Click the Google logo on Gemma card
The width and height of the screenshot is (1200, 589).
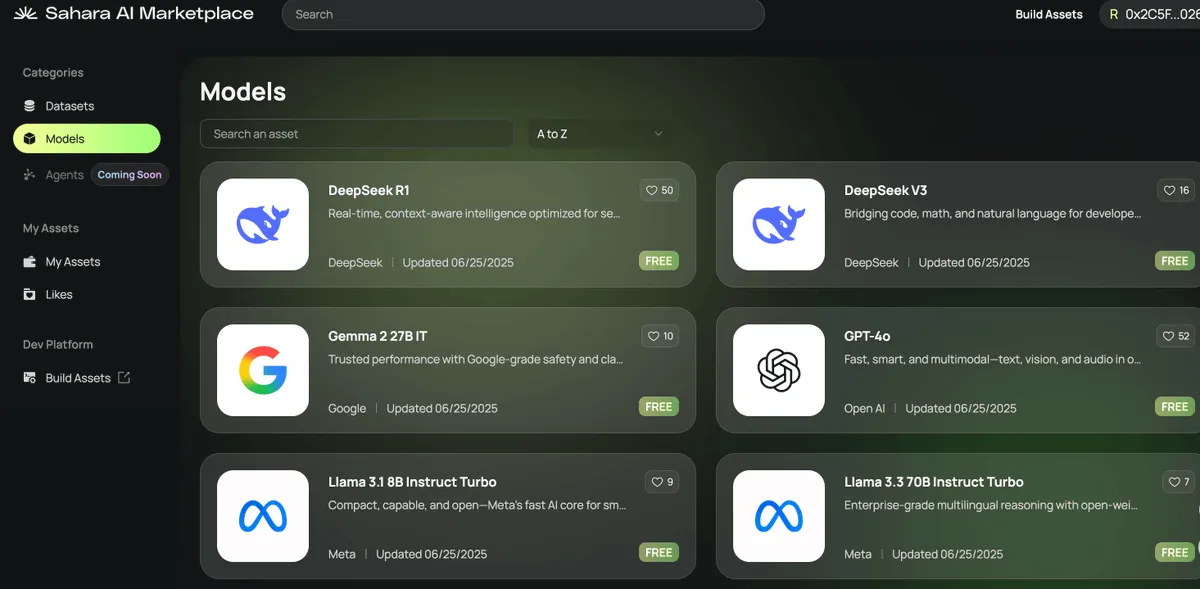tap(263, 370)
